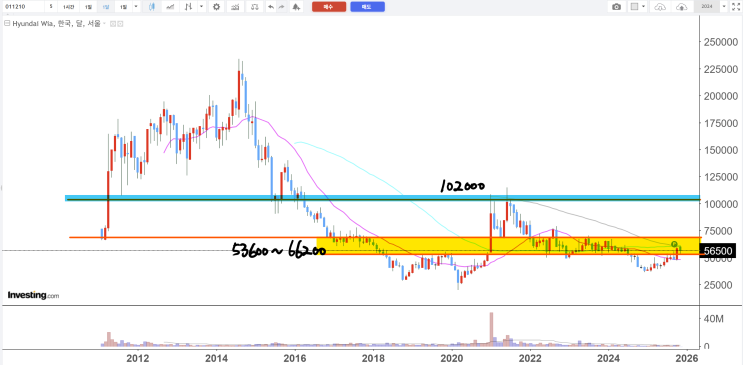
Task: Select the yellow support zone rectangle
Action: (507, 246)
